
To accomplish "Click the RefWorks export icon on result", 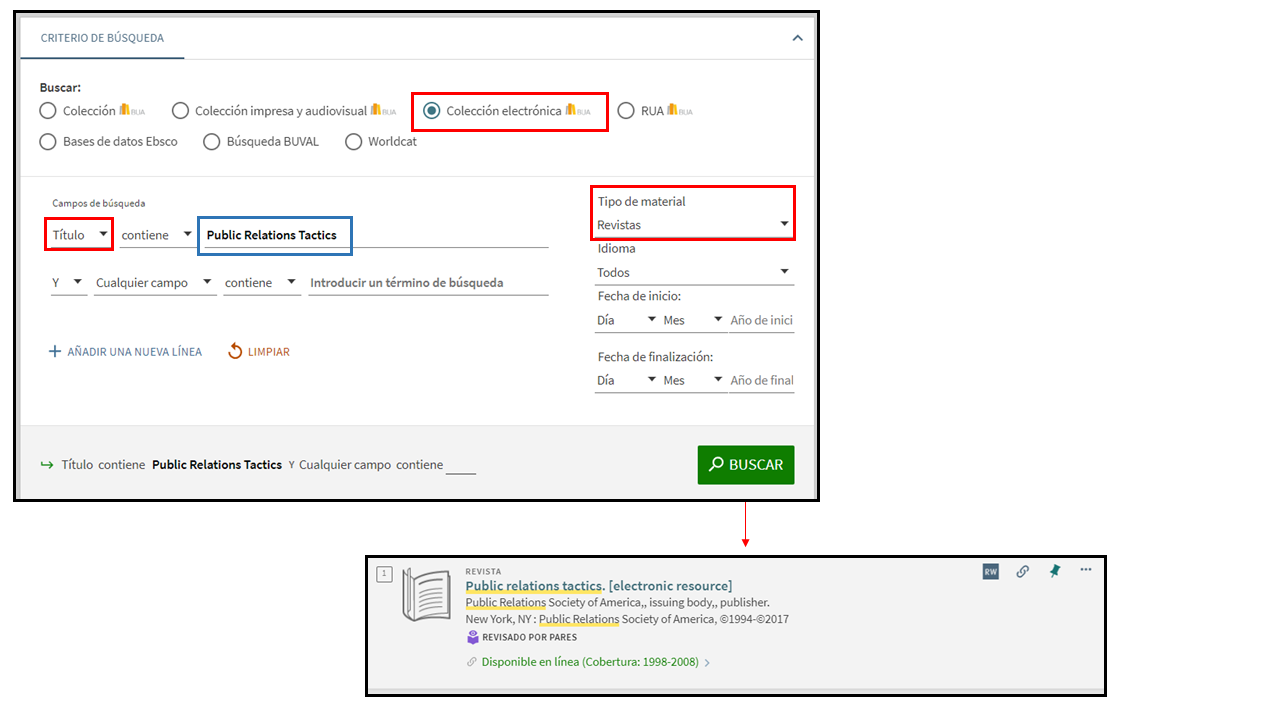I will 990,571.
